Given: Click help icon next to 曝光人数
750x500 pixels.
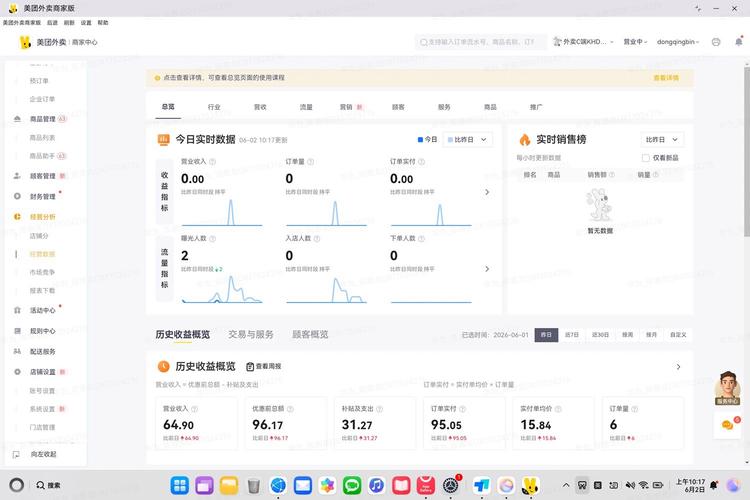Looking at the screenshot, I should point(212,238).
